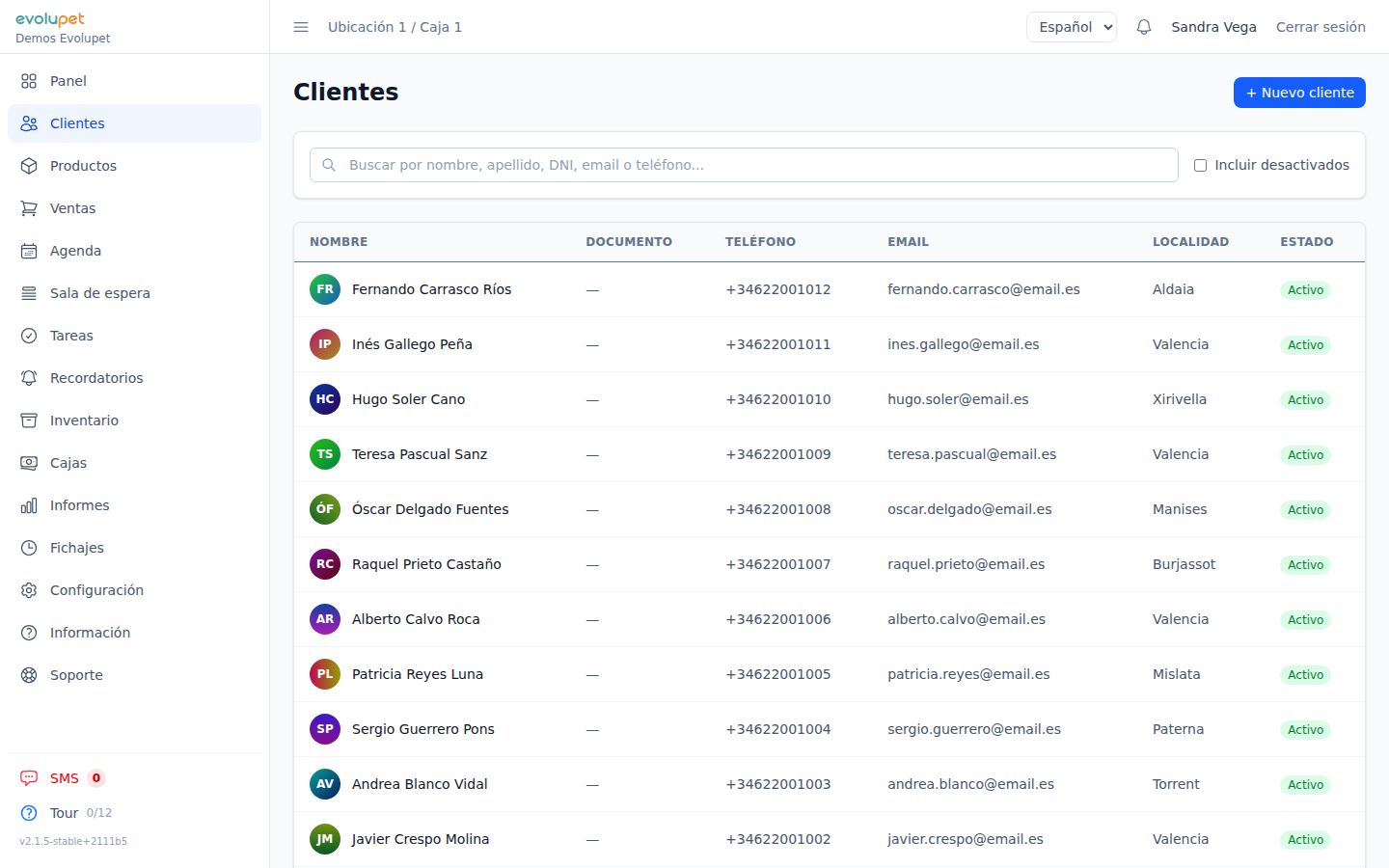Viewport: 1389px width, 868px height.
Task: Go to Sala de espera menu item
Action: [x=99, y=293]
